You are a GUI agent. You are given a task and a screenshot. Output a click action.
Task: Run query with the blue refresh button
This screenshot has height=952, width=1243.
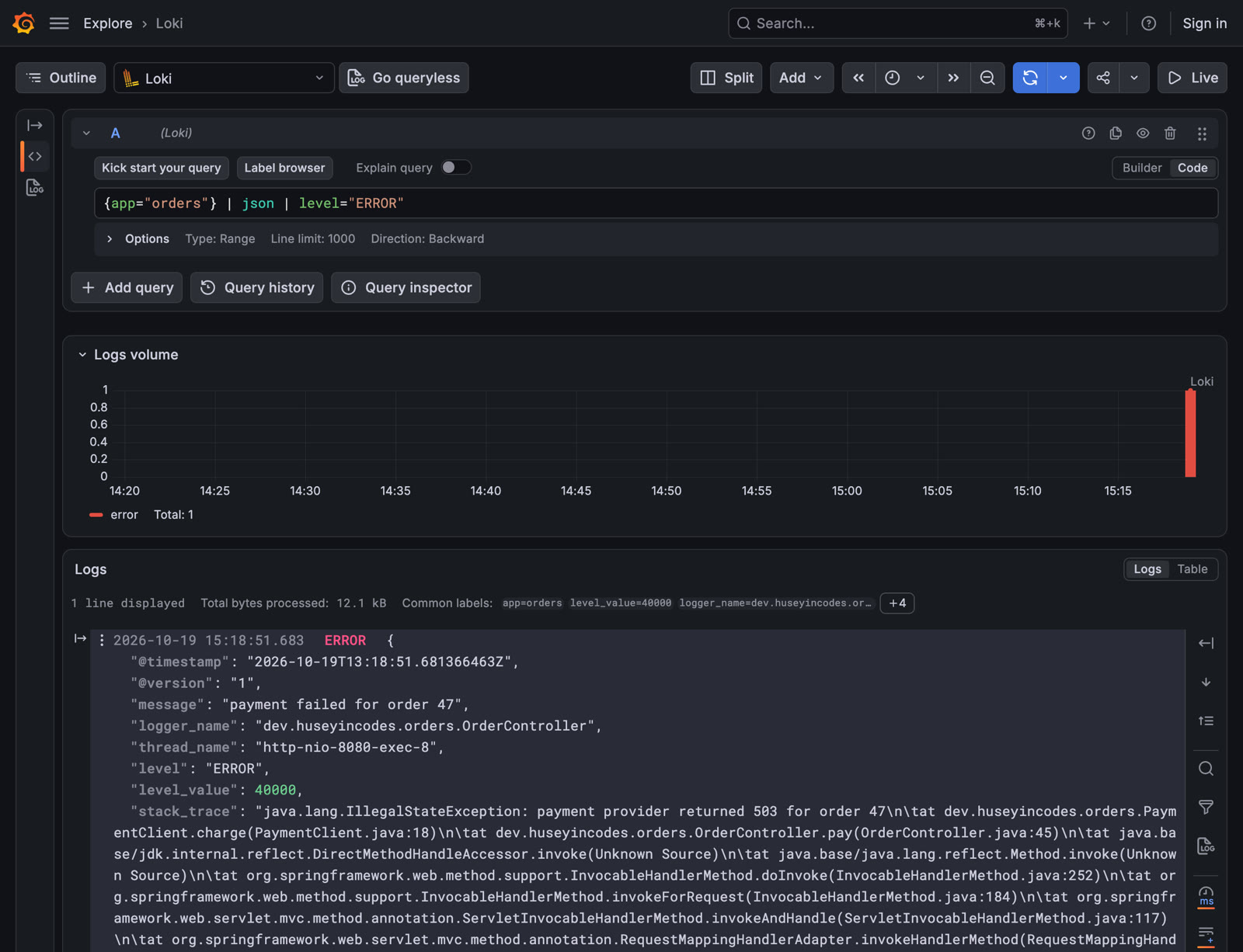pyautogui.click(x=1030, y=78)
